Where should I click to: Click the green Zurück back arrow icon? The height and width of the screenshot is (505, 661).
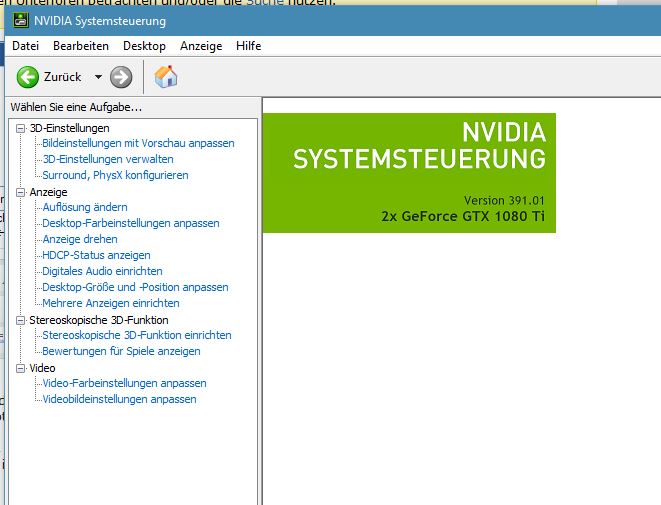tap(28, 77)
